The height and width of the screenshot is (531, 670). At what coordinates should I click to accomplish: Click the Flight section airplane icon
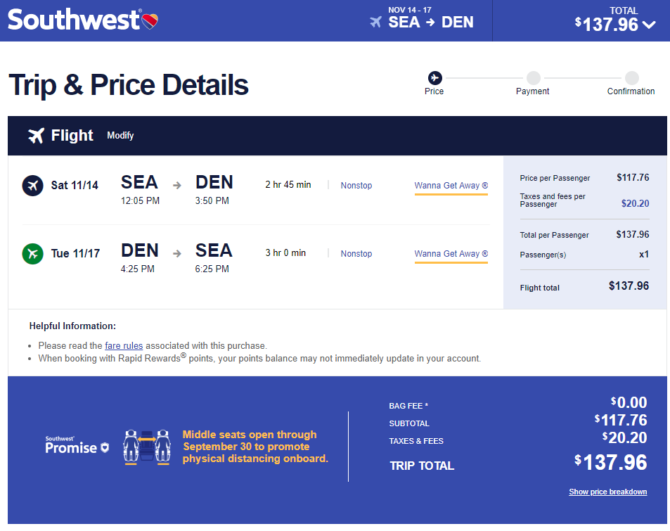(x=36, y=135)
